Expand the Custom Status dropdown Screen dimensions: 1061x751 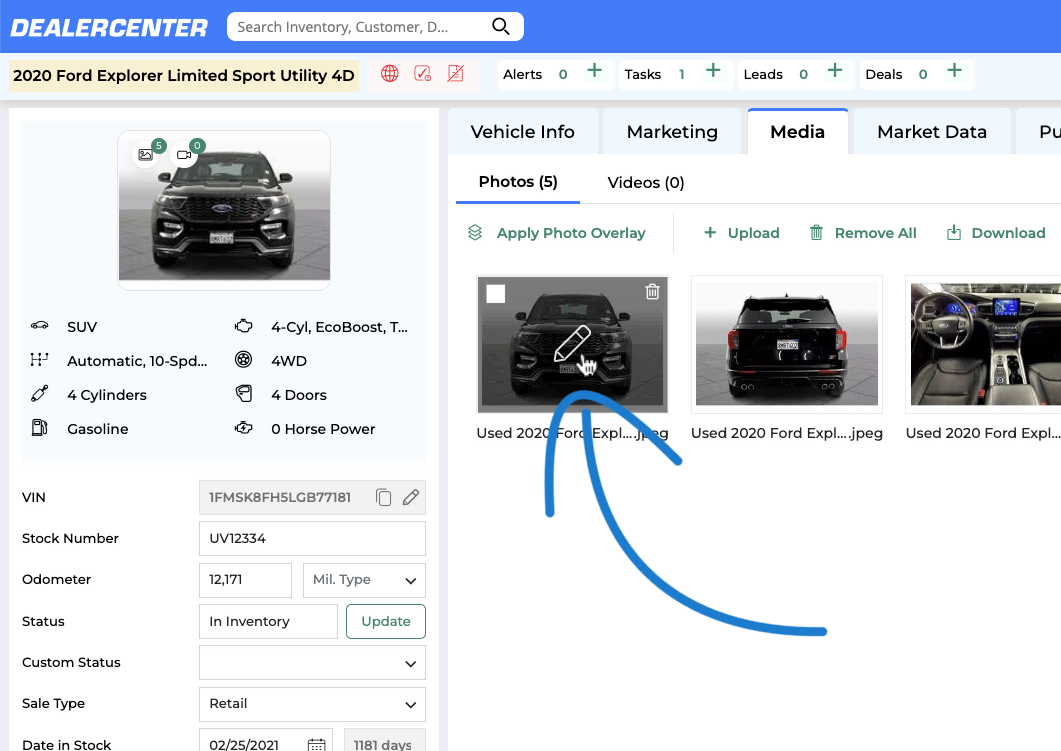[312, 662]
